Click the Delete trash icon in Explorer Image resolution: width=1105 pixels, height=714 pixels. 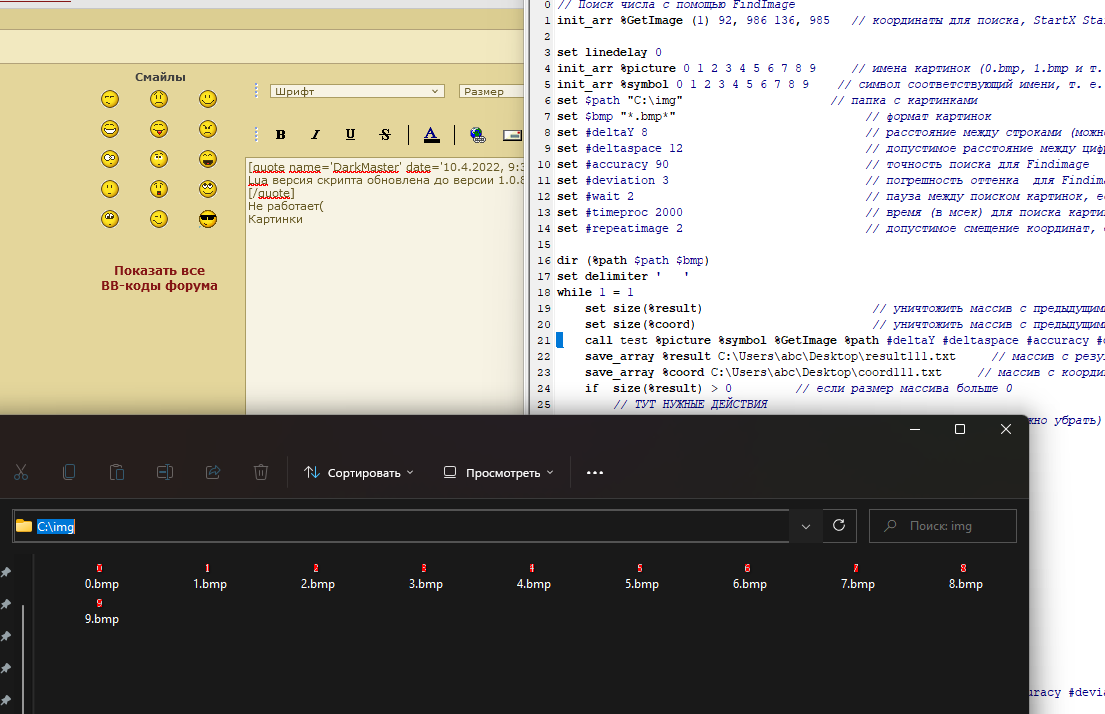coord(260,472)
